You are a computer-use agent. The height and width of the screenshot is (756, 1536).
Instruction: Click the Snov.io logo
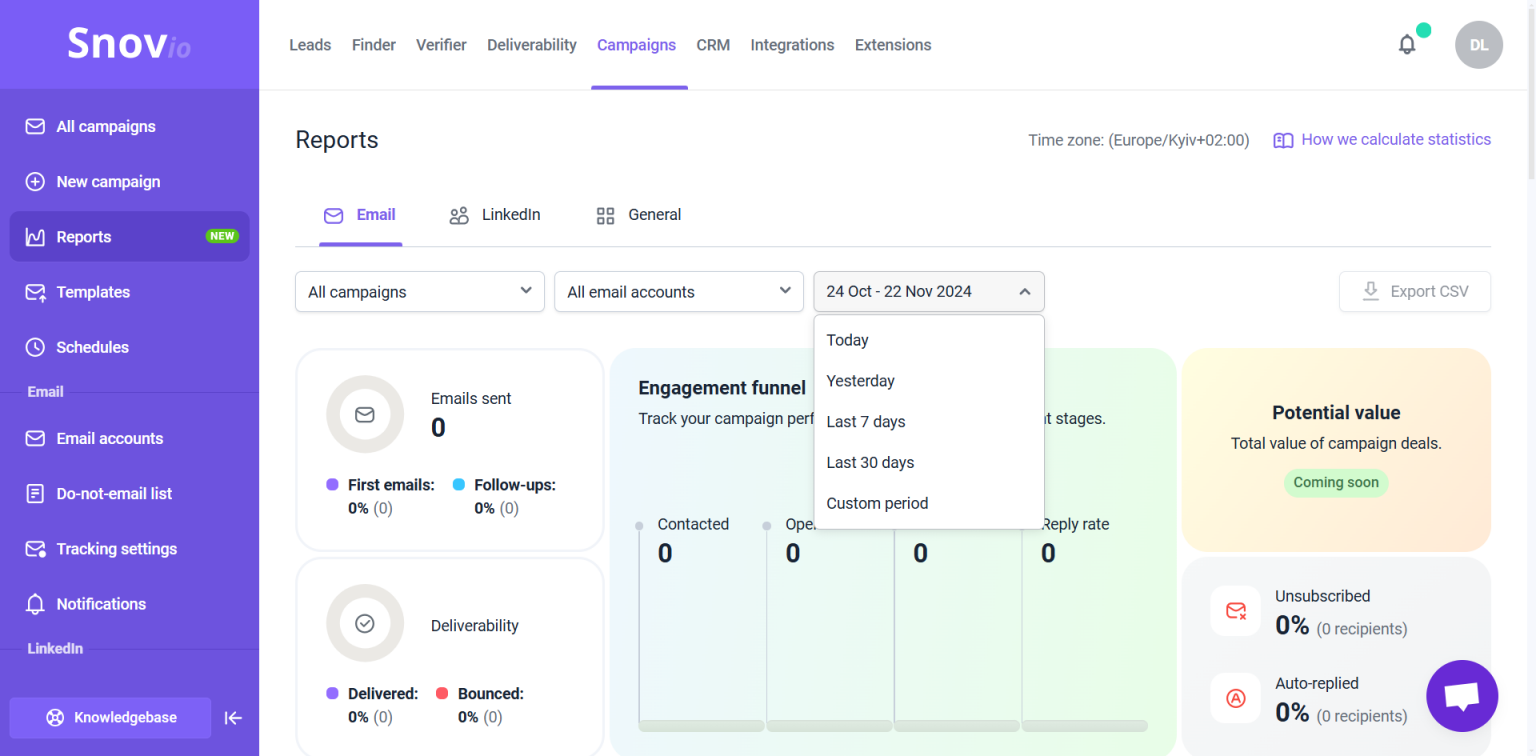[x=129, y=44]
